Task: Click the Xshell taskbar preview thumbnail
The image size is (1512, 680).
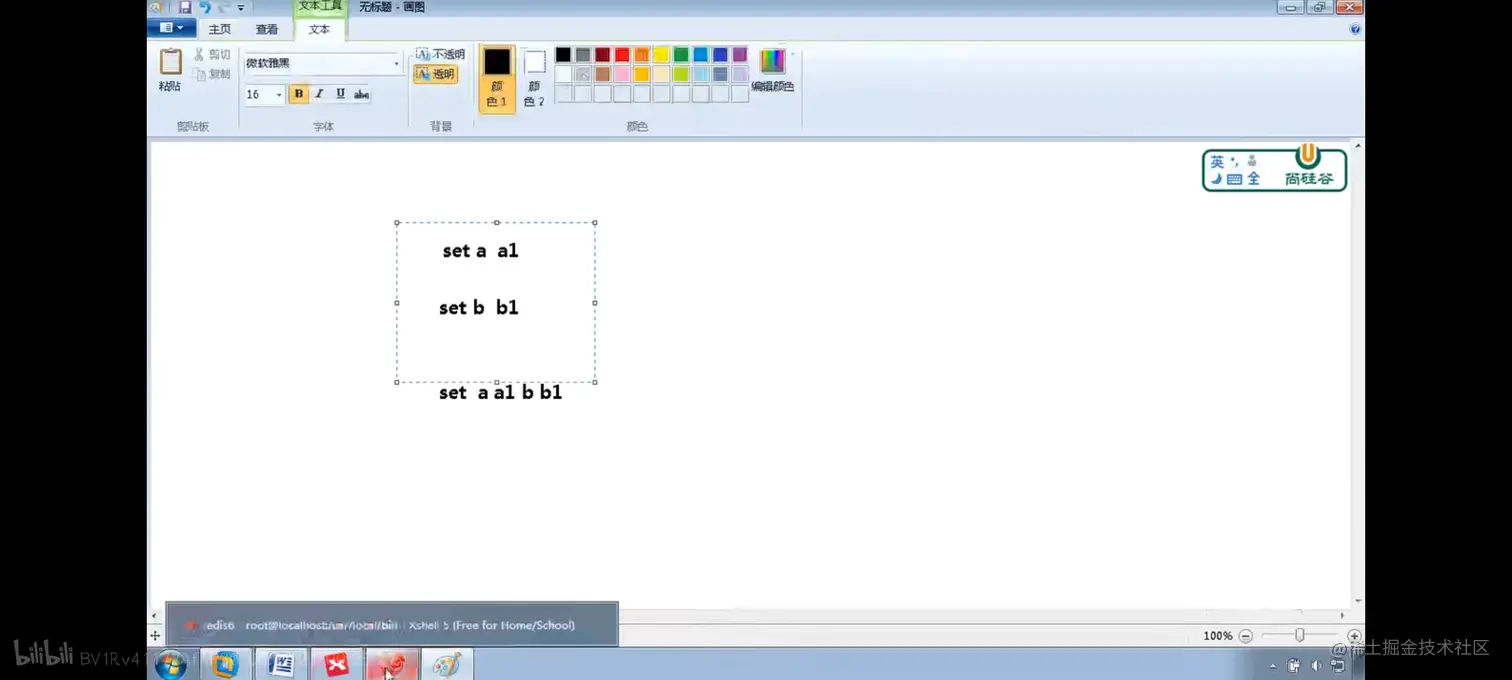Action: click(392, 625)
